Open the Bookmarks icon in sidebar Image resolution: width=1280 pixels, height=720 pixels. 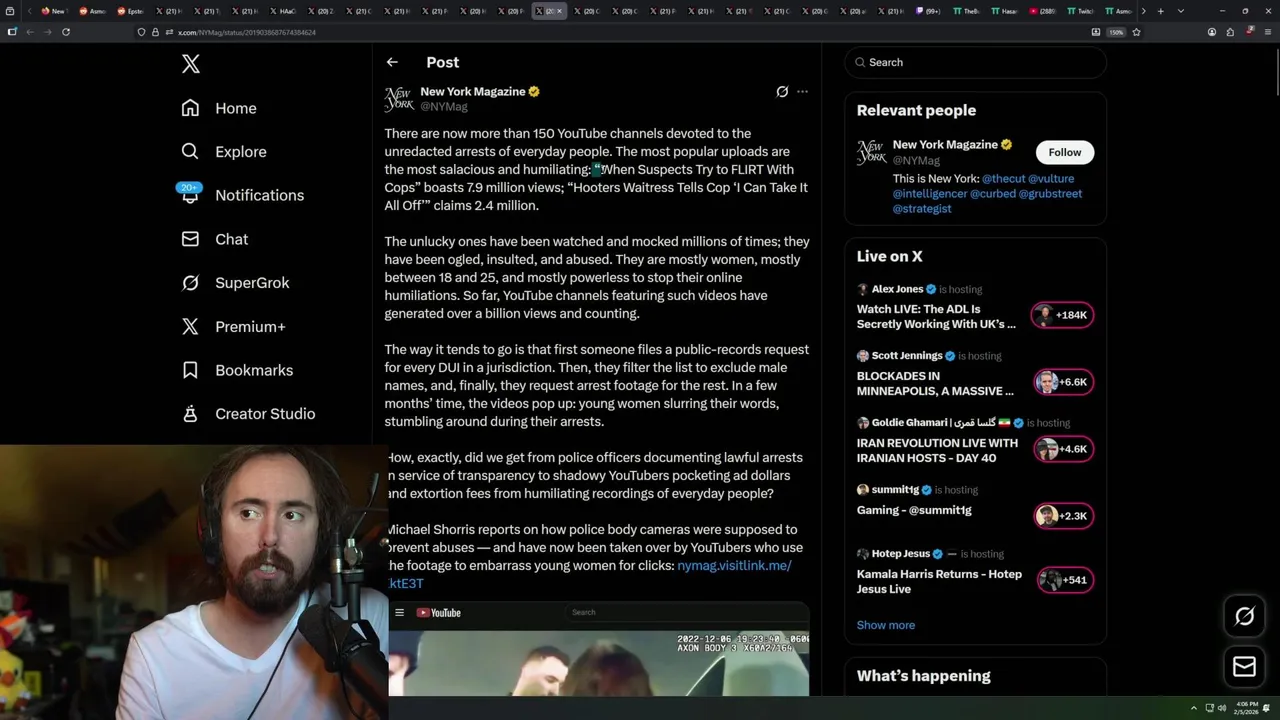pos(190,370)
